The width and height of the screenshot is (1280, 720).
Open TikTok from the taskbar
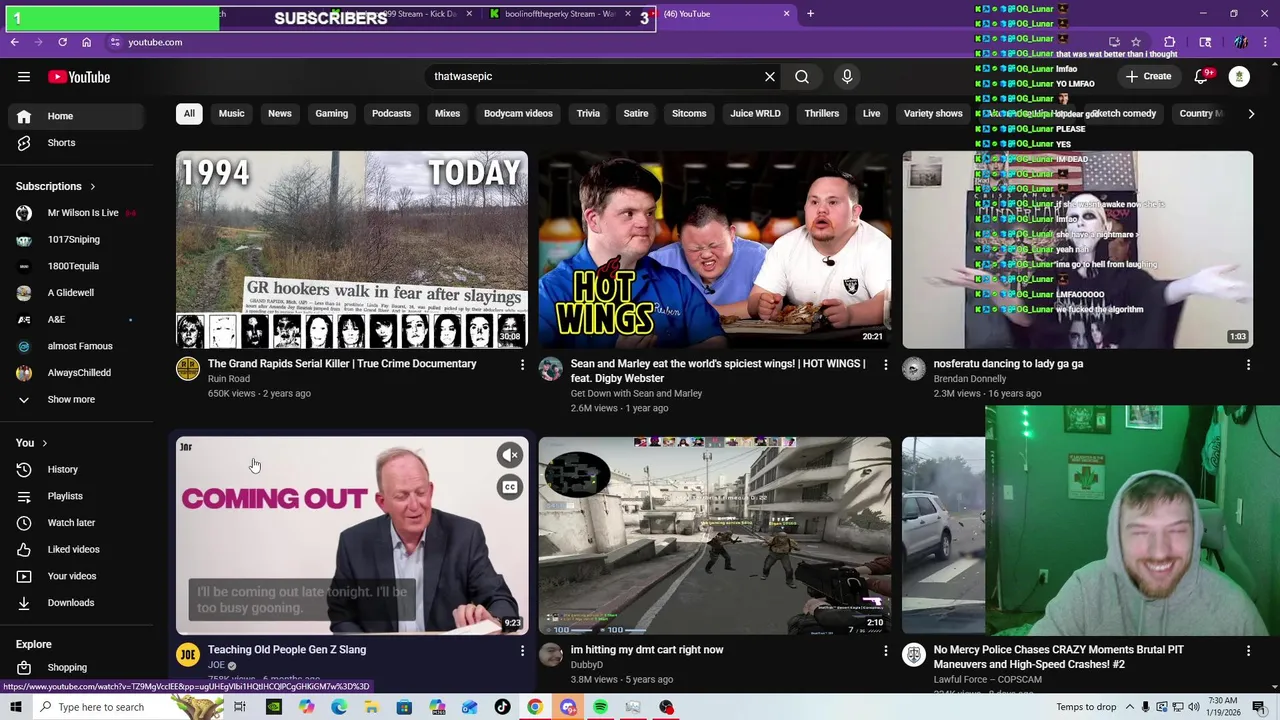502,707
